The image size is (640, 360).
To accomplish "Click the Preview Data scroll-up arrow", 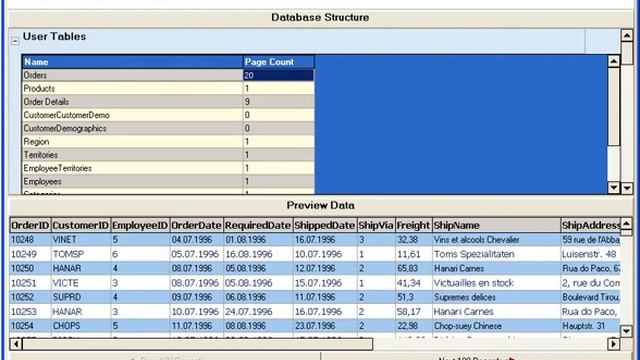I will pos(626,223).
